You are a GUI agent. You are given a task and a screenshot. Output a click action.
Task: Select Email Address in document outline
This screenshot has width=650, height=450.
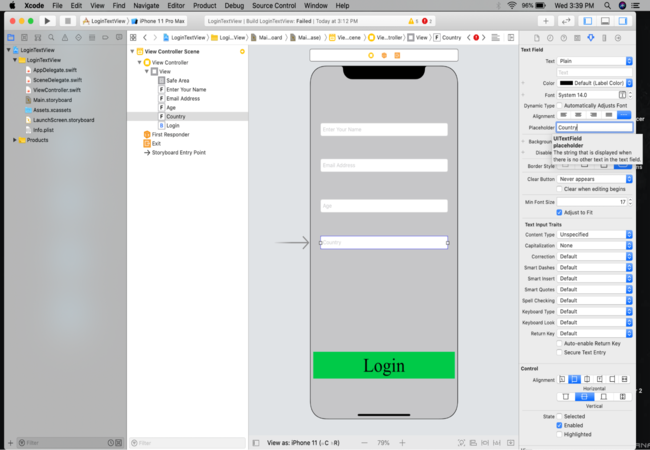[183, 99]
